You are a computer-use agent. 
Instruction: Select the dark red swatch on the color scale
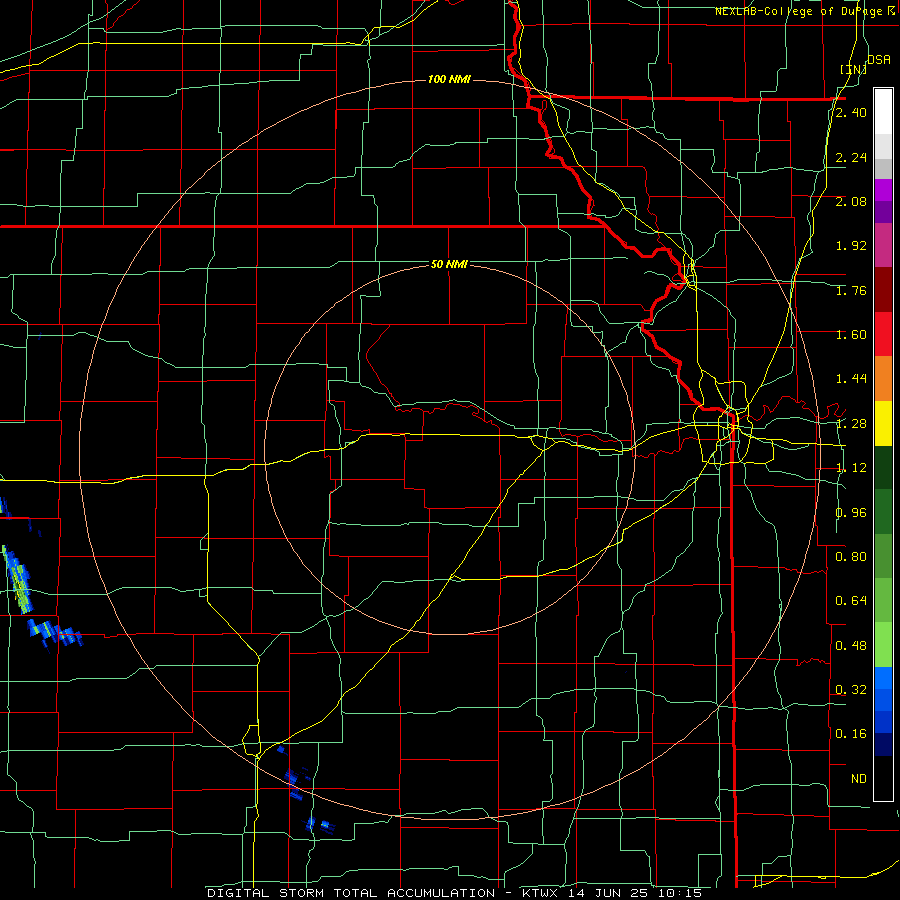(x=883, y=290)
